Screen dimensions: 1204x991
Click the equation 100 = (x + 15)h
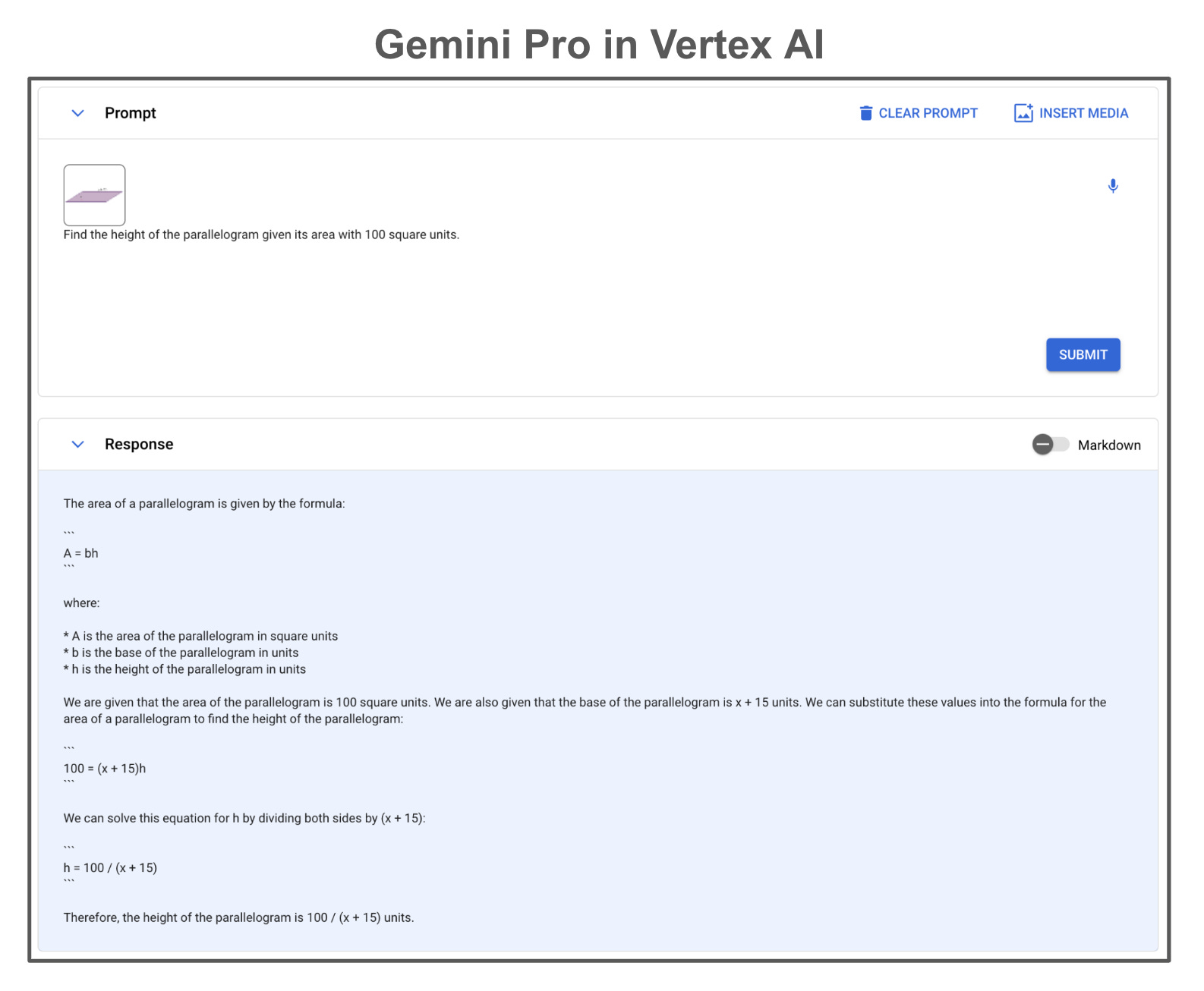pyautogui.click(x=104, y=768)
